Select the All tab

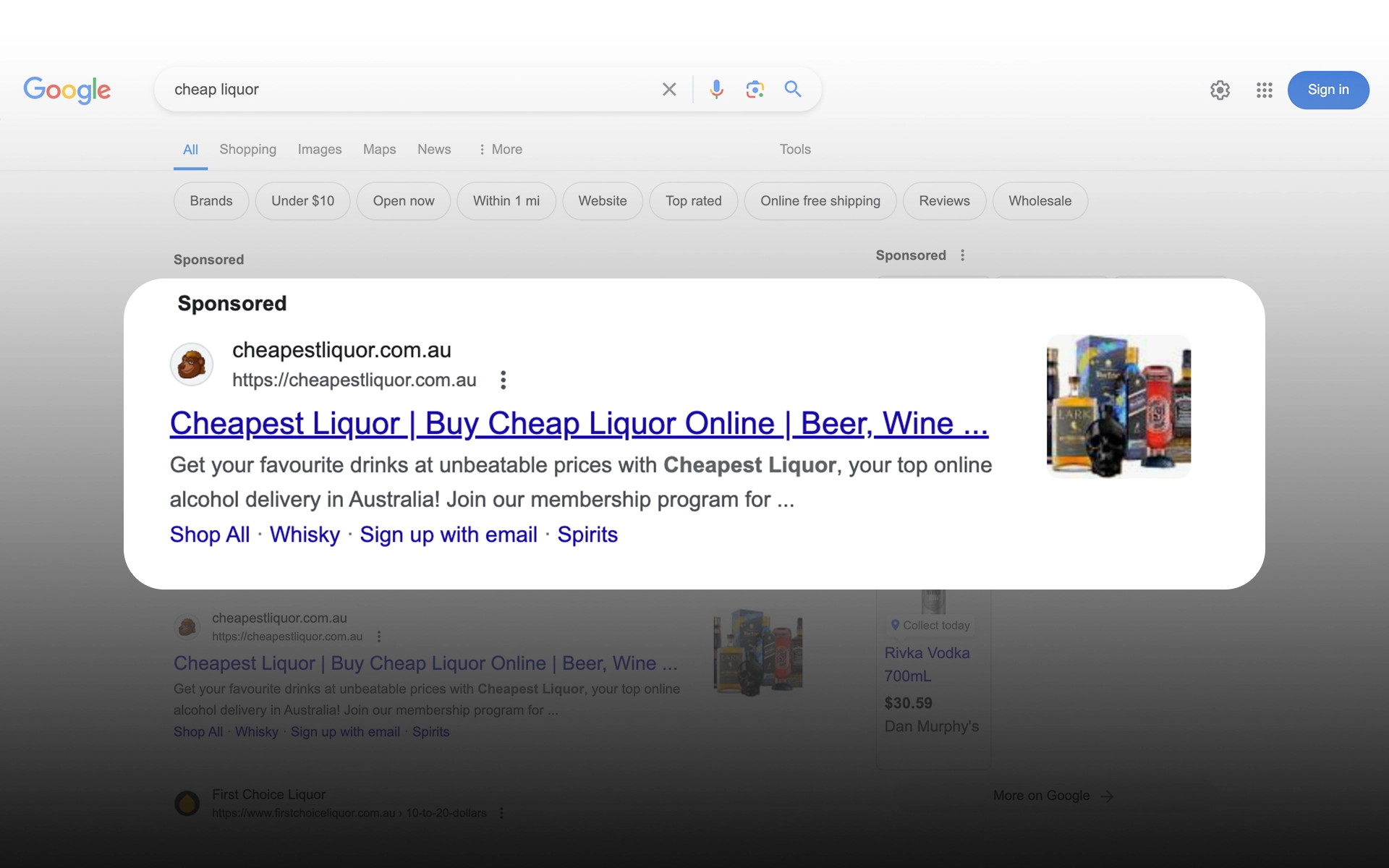[x=190, y=150]
